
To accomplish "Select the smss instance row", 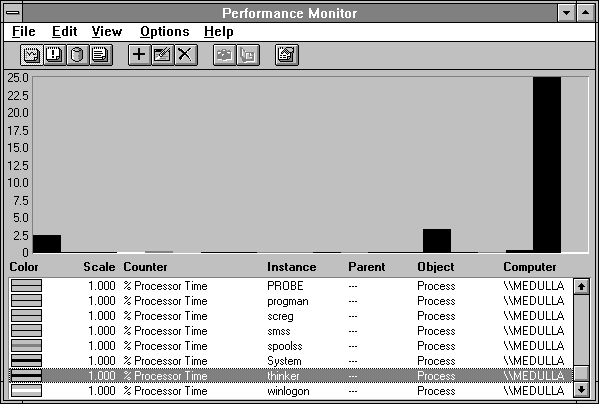I will [x=291, y=331].
